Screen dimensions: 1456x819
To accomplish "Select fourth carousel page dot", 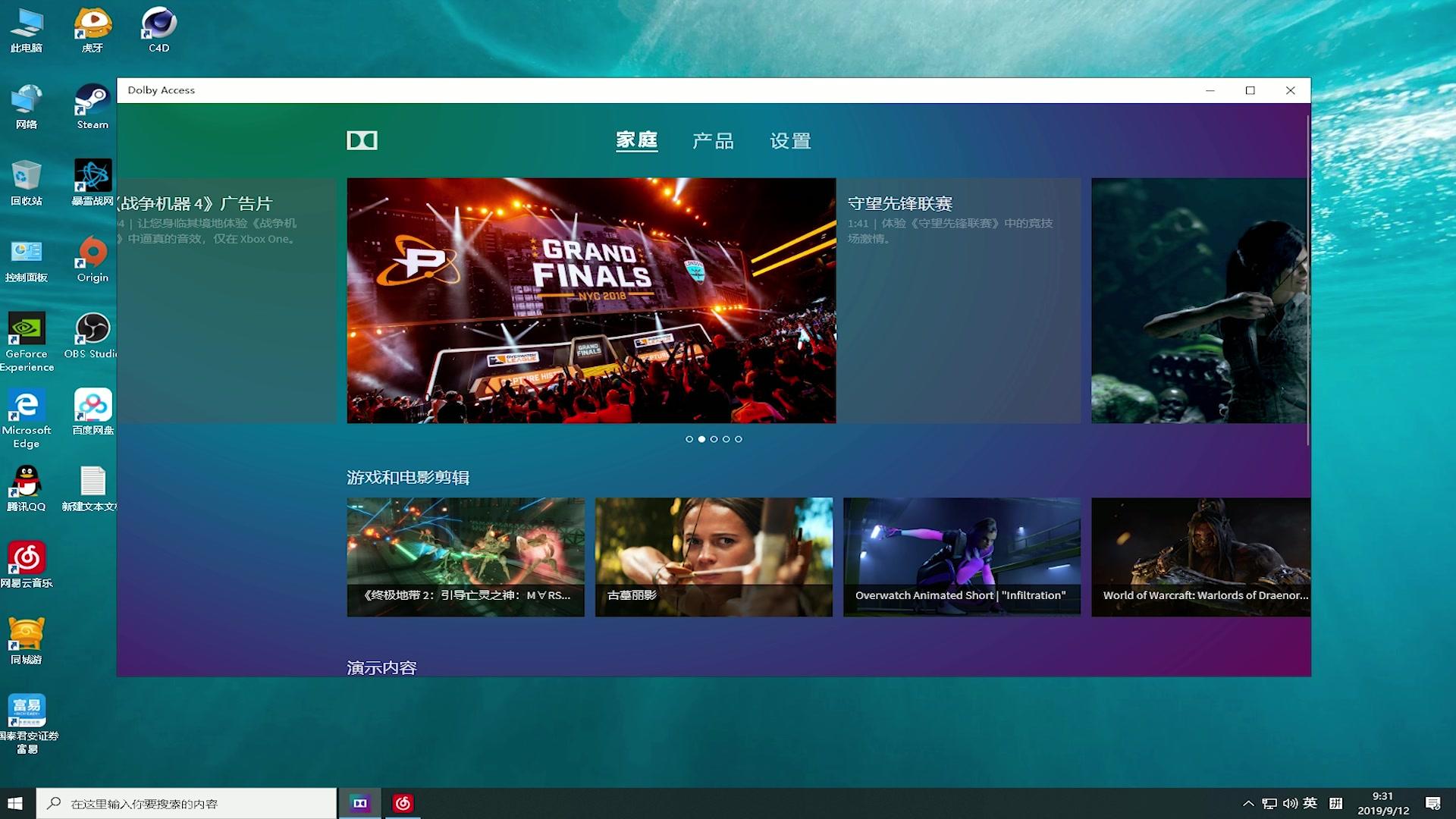I will (726, 439).
